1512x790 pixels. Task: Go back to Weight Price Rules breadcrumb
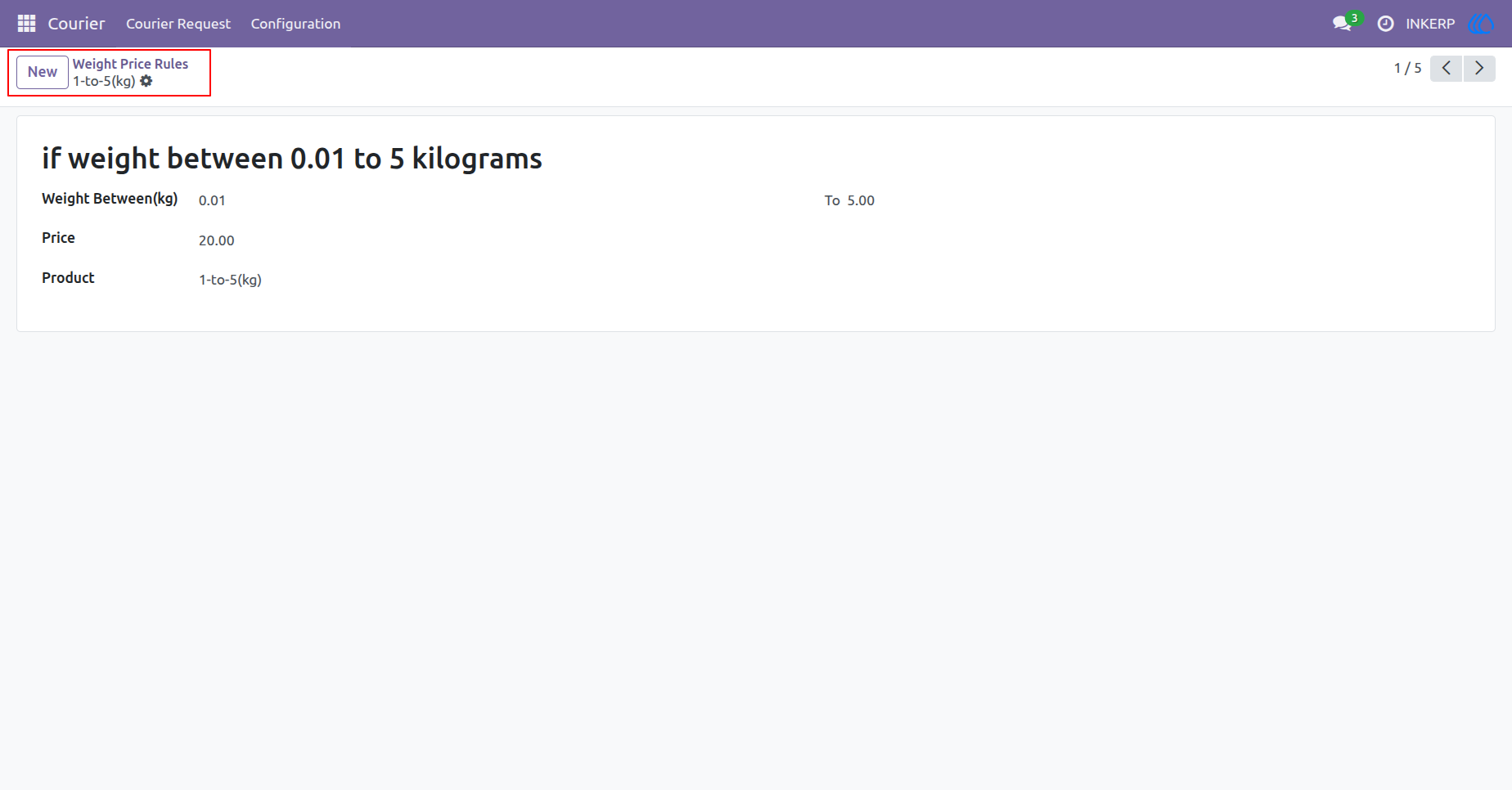coord(130,64)
